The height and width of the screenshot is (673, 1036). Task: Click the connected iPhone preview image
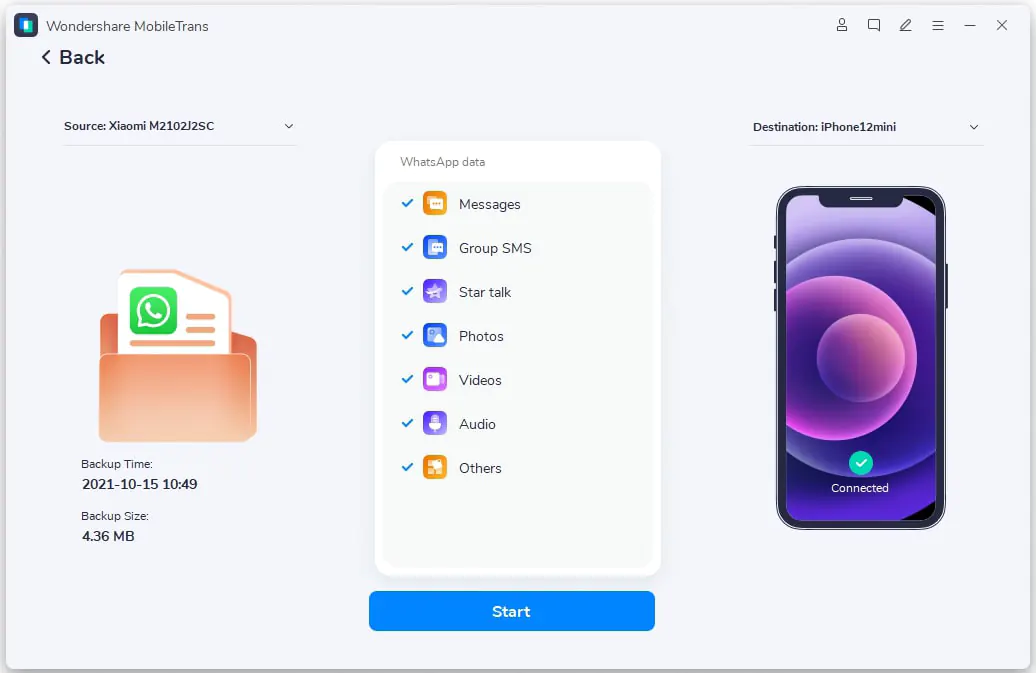coord(860,358)
